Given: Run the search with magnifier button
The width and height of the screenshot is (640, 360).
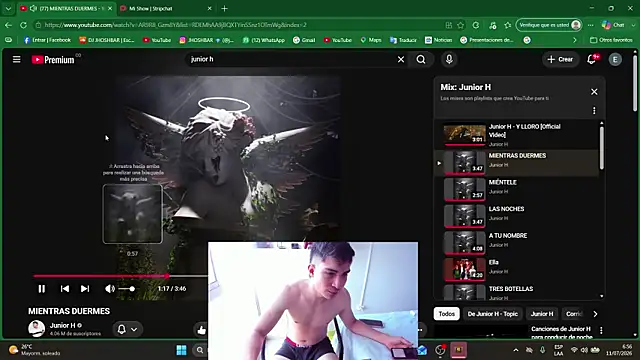Looking at the screenshot, I should pos(421,60).
